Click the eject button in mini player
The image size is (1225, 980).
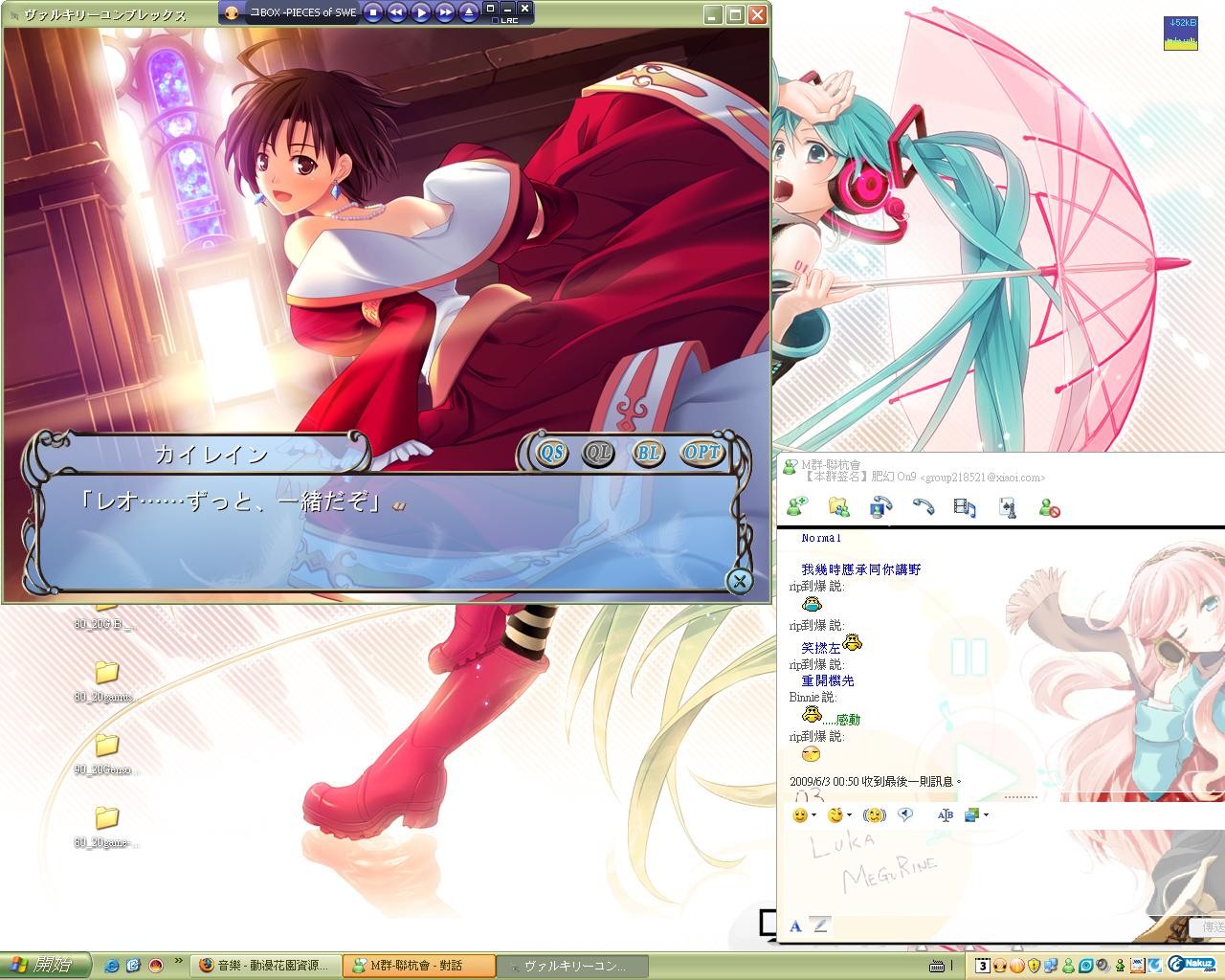[x=468, y=12]
